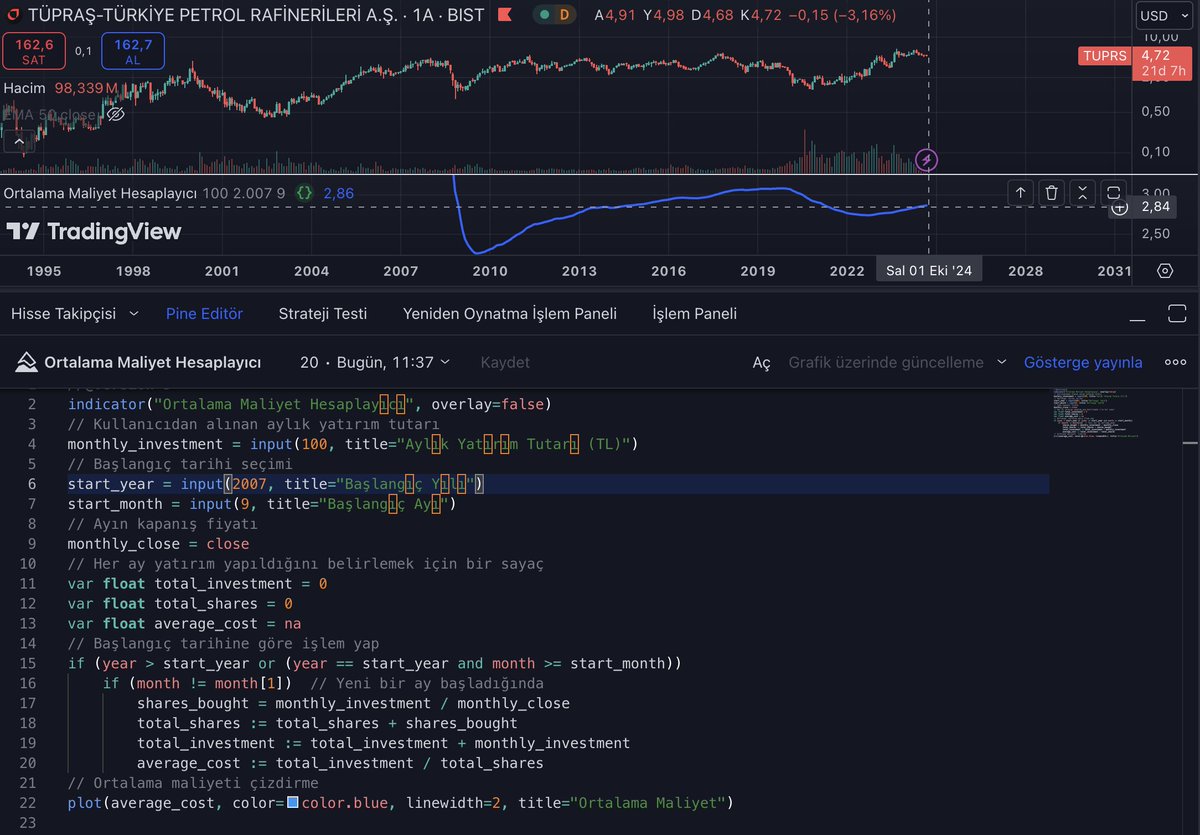Click the script name Ortalama Maliyet Hesaplayıcı
The width and height of the screenshot is (1200, 835).
[153, 362]
